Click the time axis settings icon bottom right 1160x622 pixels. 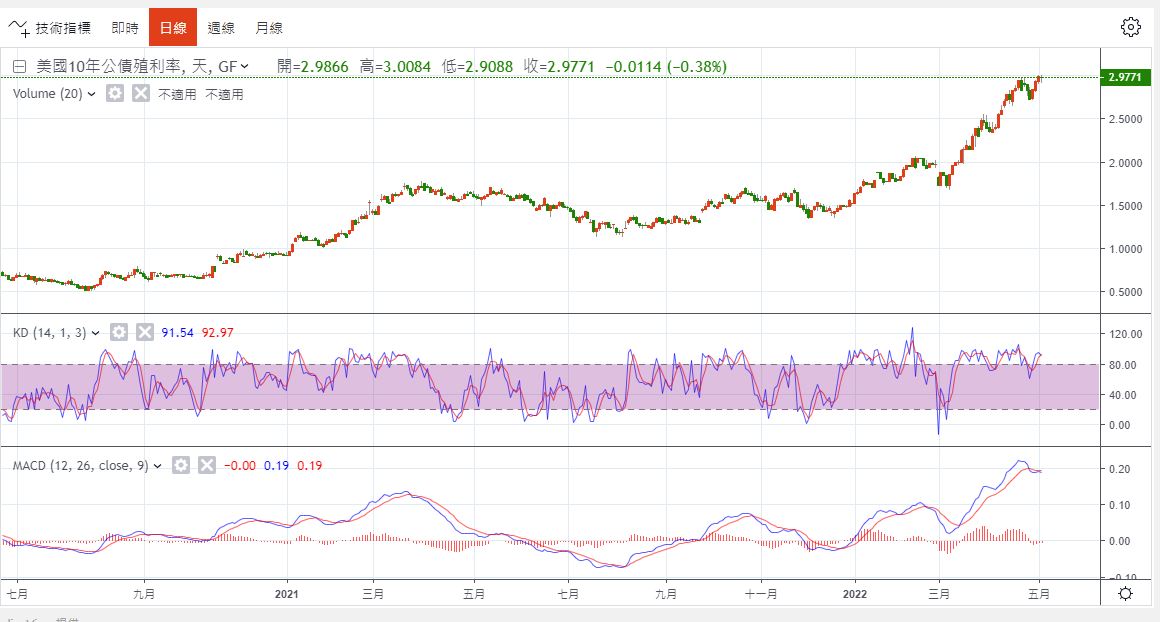click(x=1125, y=593)
